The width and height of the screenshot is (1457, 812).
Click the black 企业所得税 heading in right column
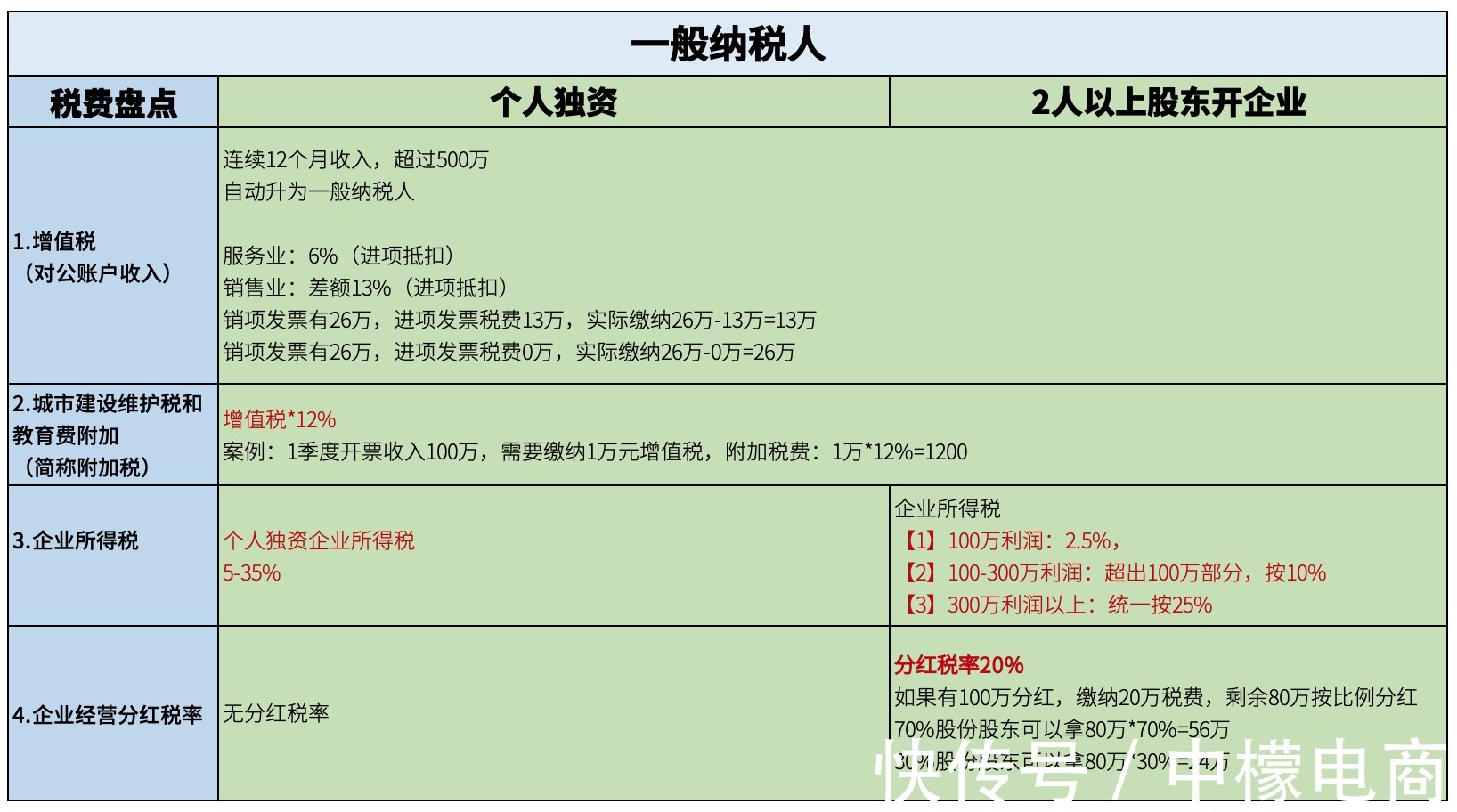pos(948,508)
